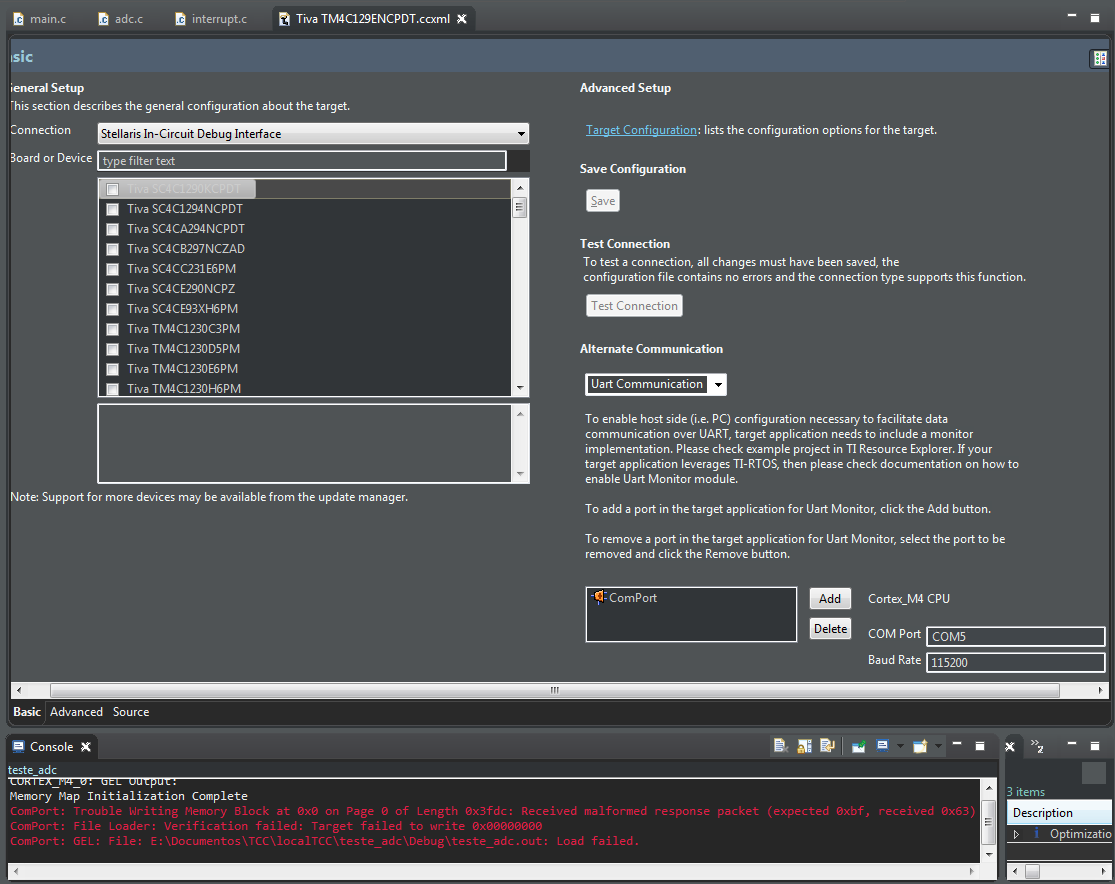Click the device list vertical scrollbar thumb
The image size is (1115, 884).
(x=520, y=208)
